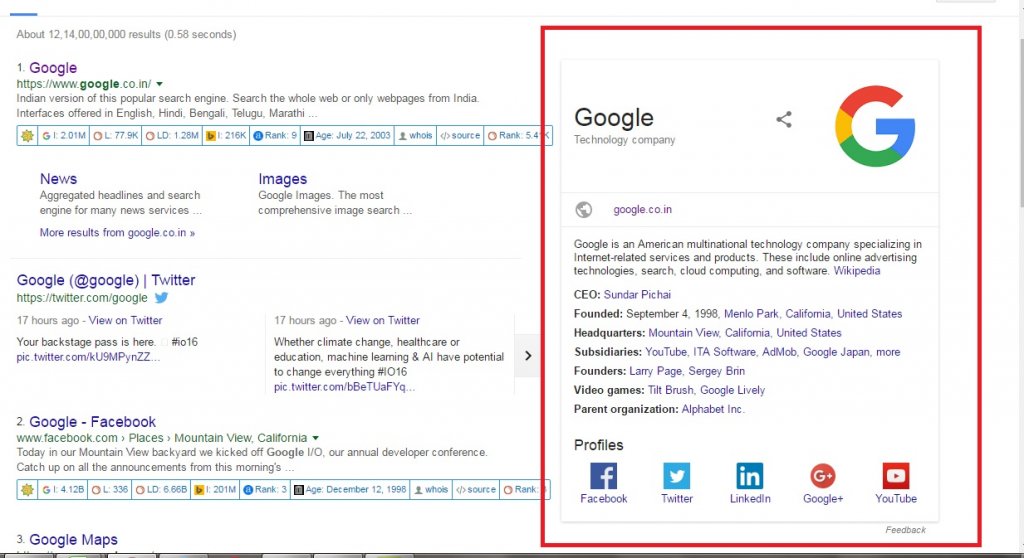
Task: Open pic.twitter.com/bBeTUaFYq link
Action: [344, 387]
